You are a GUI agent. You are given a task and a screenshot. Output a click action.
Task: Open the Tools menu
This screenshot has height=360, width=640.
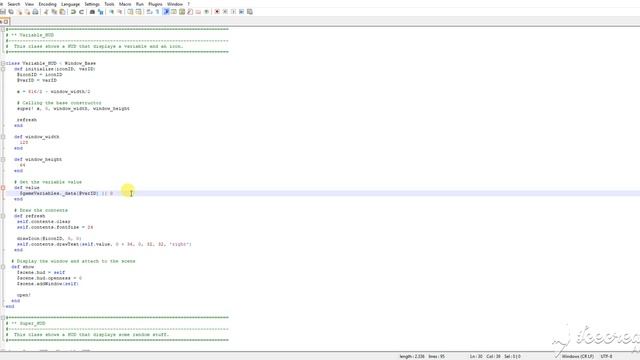click(109, 4)
